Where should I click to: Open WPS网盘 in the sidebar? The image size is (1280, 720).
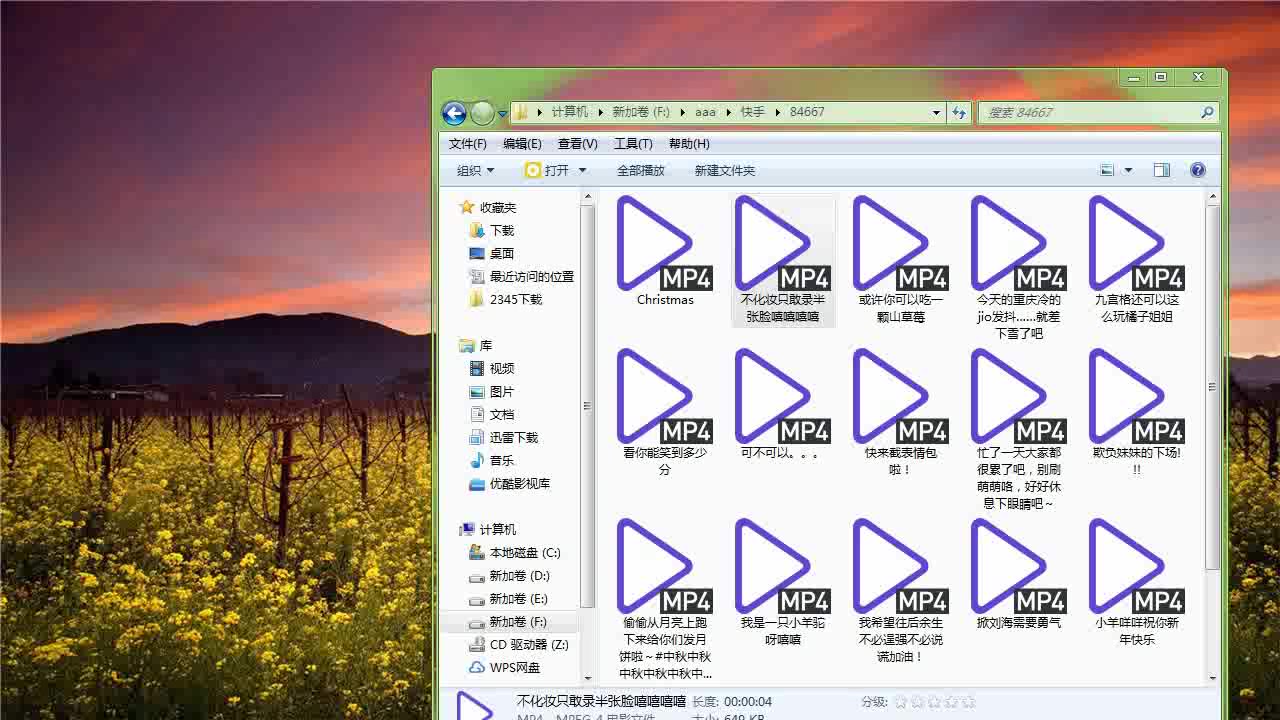pyautogui.click(x=505, y=667)
